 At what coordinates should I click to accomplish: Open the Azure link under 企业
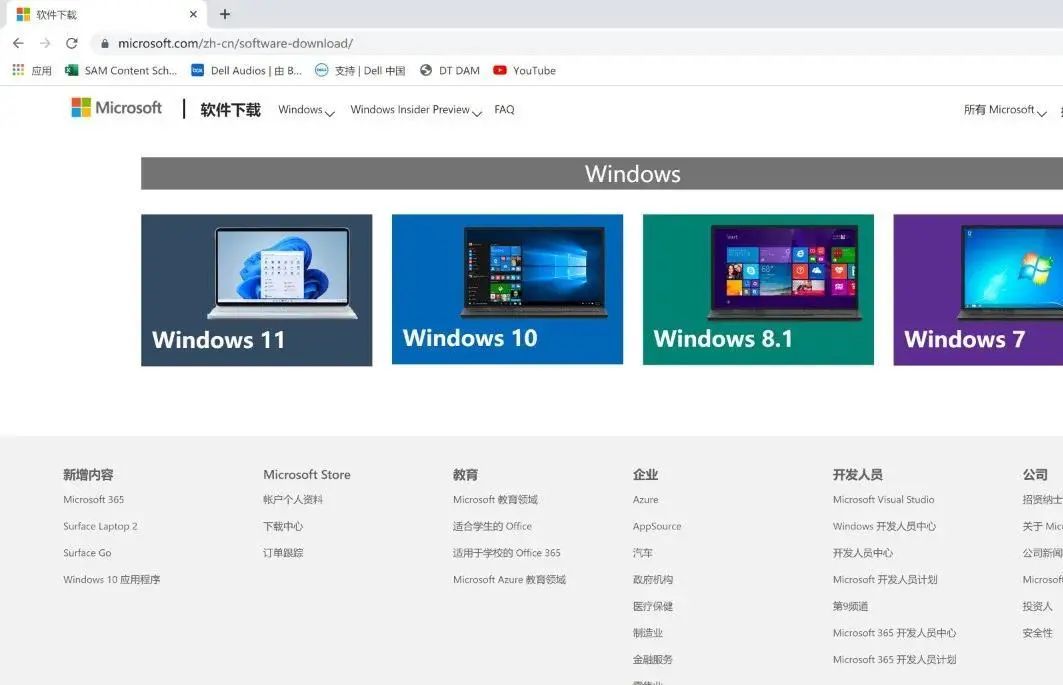point(645,499)
